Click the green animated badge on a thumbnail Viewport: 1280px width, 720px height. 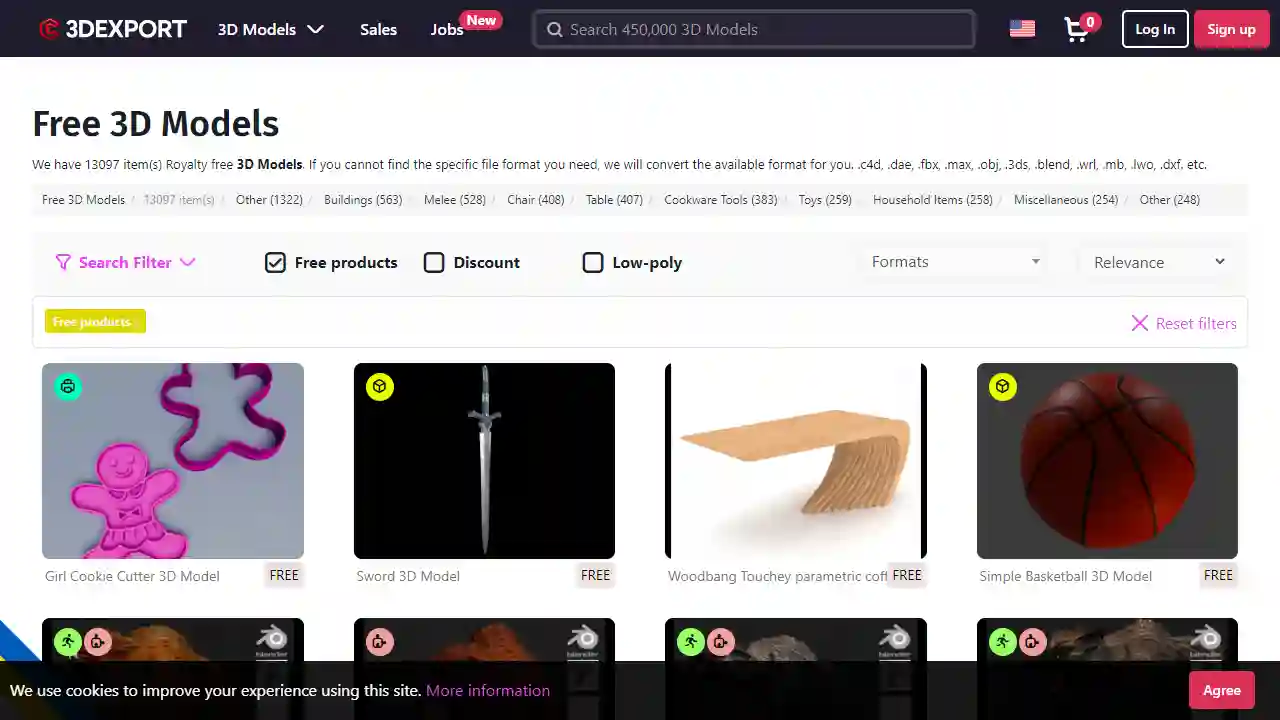pos(68,641)
